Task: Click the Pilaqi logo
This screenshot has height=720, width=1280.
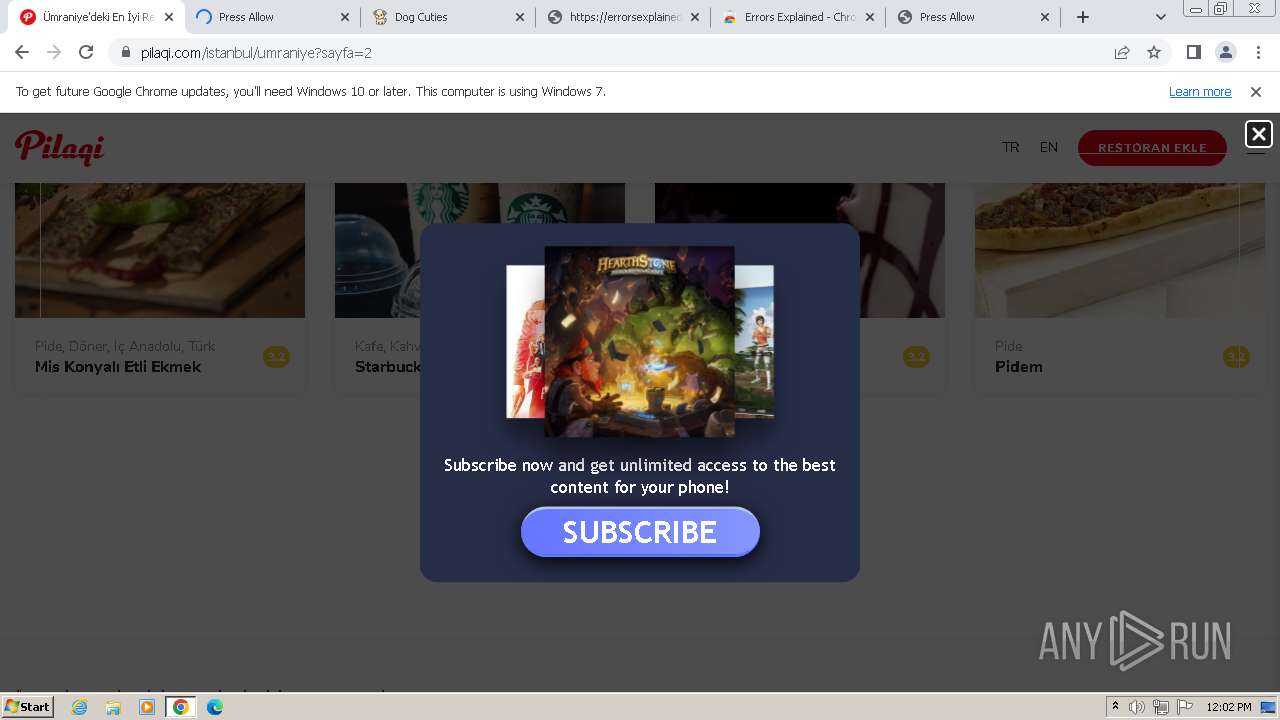Action: [60, 147]
